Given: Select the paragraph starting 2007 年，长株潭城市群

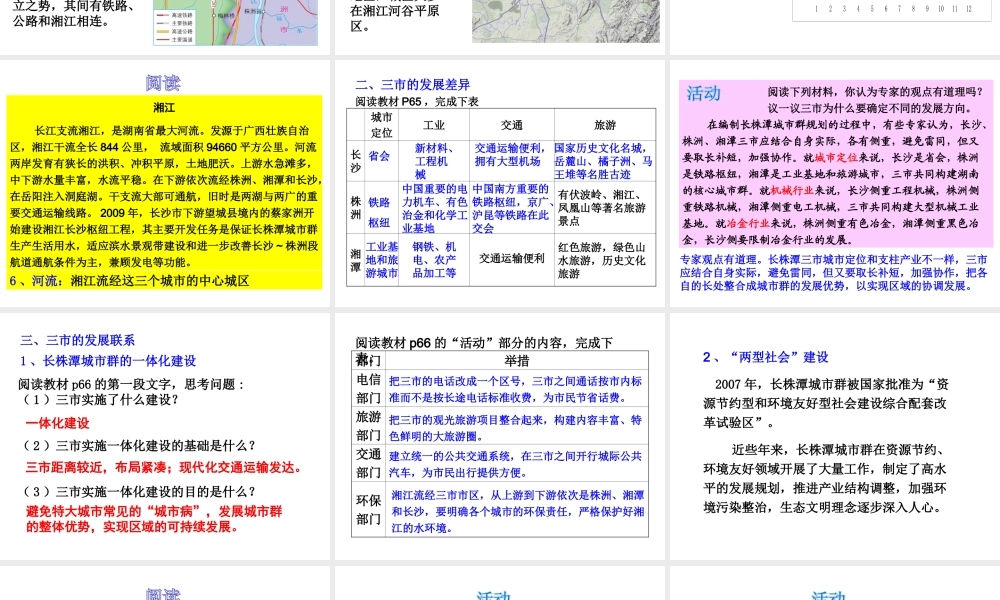Looking at the screenshot, I should (826, 404).
